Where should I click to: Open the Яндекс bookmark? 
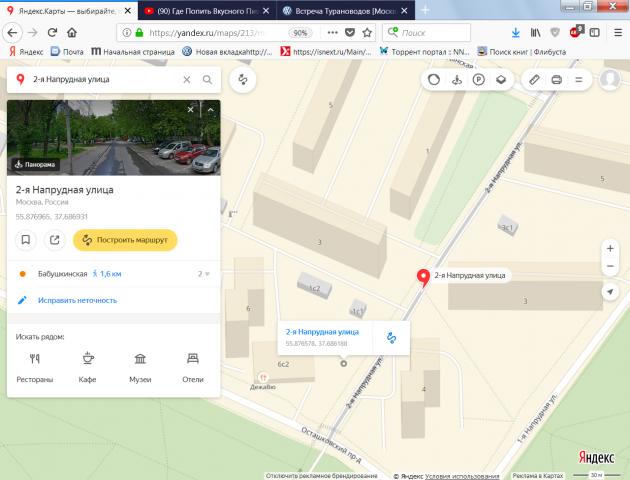(x=26, y=52)
